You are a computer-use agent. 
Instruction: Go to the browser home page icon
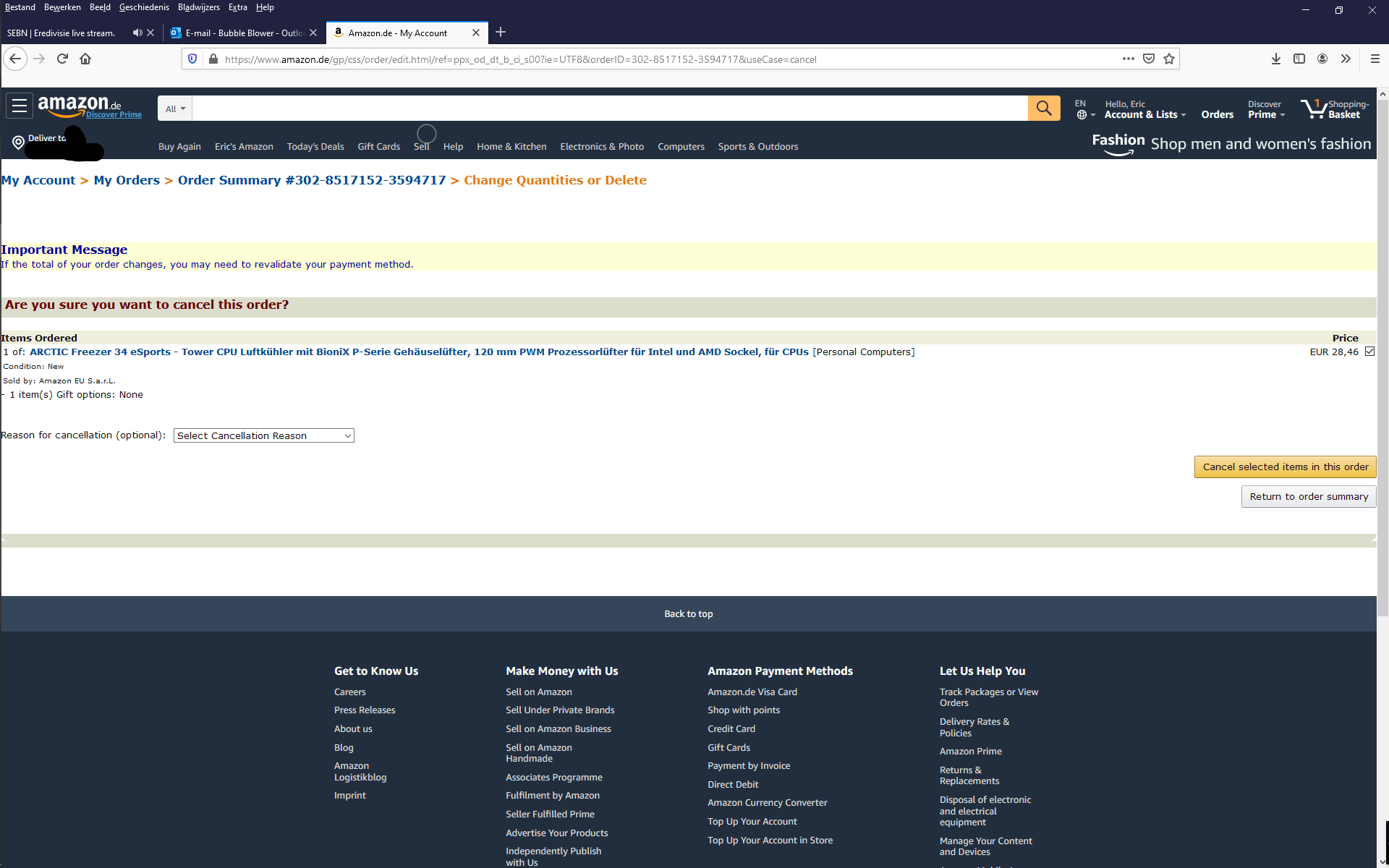click(85, 59)
